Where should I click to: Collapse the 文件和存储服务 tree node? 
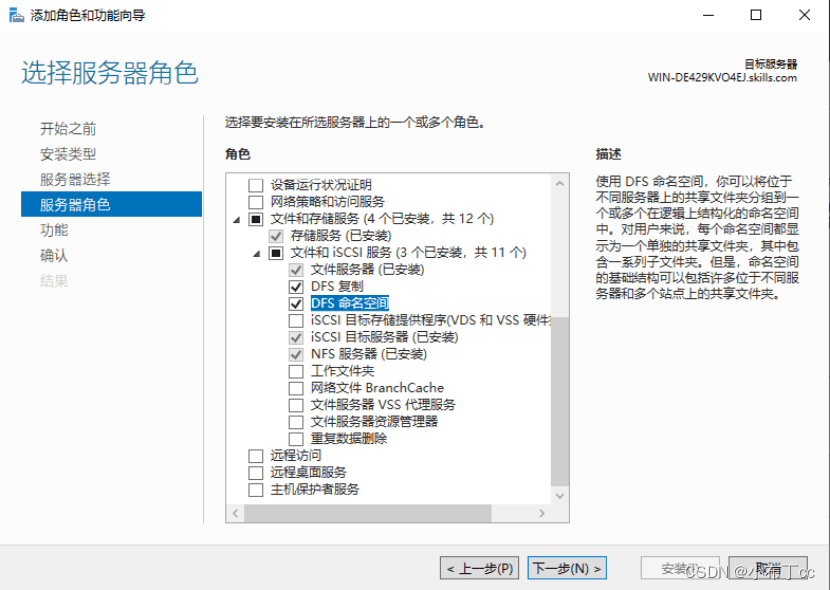tap(237, 220)
